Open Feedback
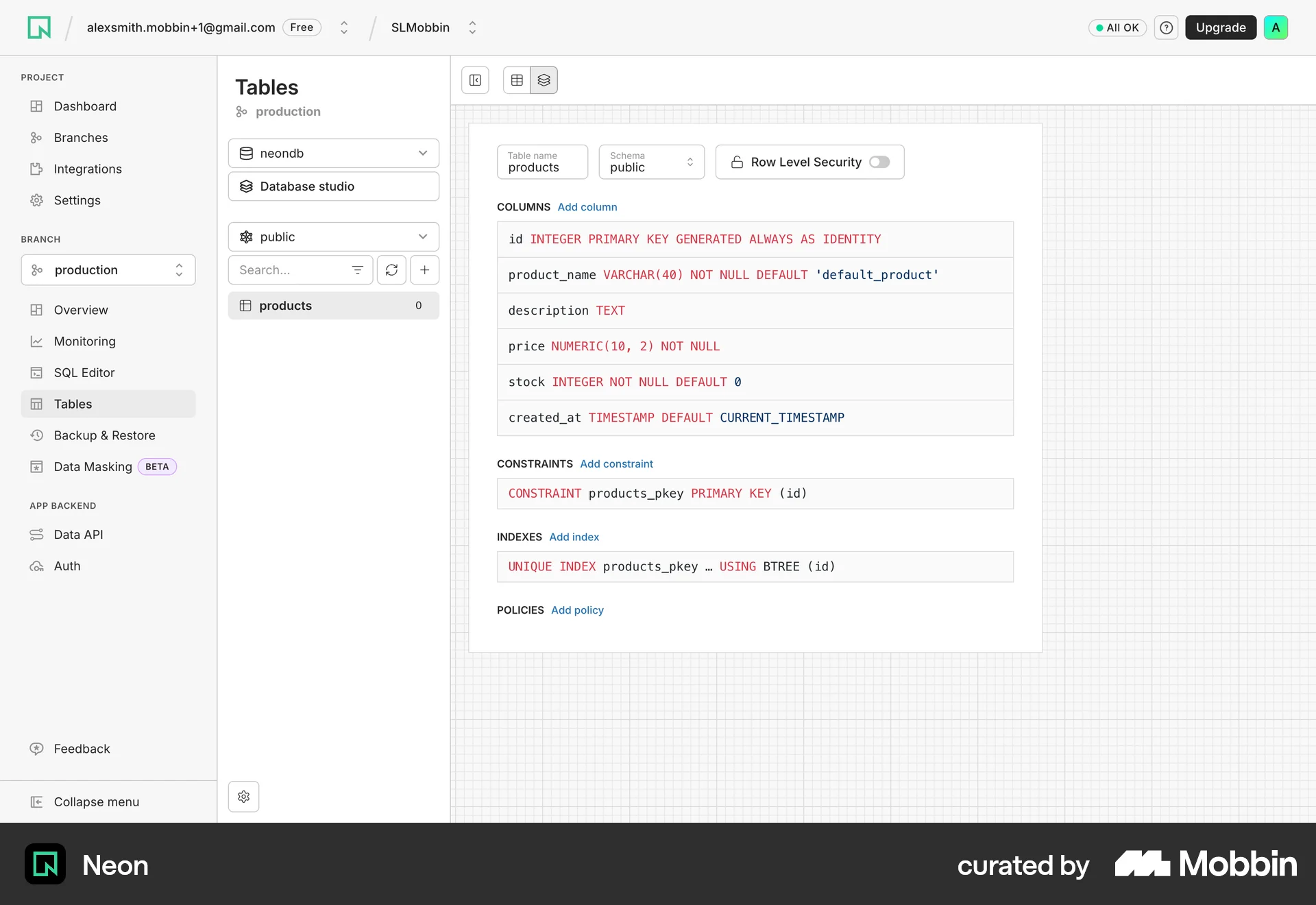The height and width of the screenshot is (905, 1316). coord(82,749)
